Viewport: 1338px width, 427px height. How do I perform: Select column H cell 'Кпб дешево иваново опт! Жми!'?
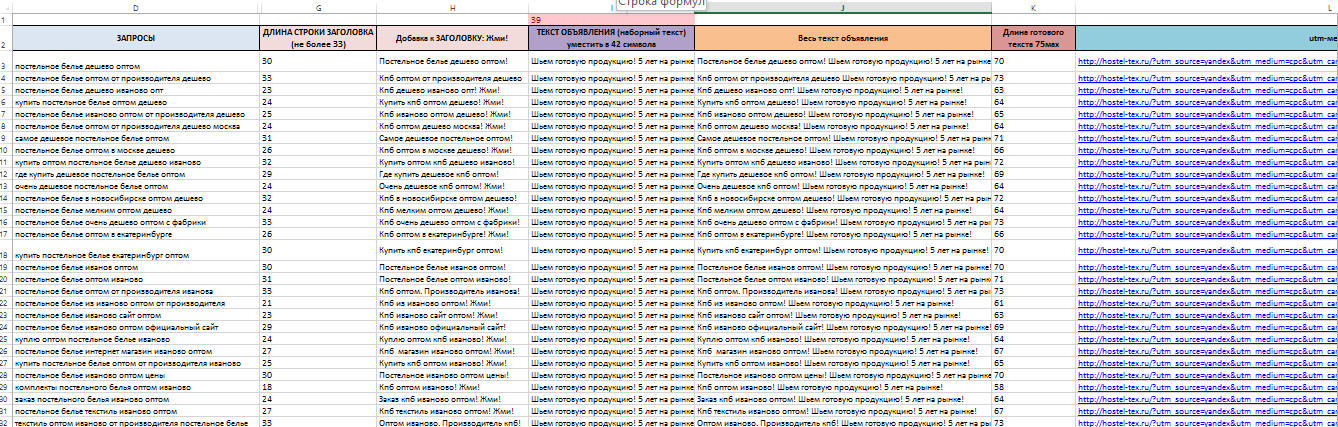coord(452,89)
